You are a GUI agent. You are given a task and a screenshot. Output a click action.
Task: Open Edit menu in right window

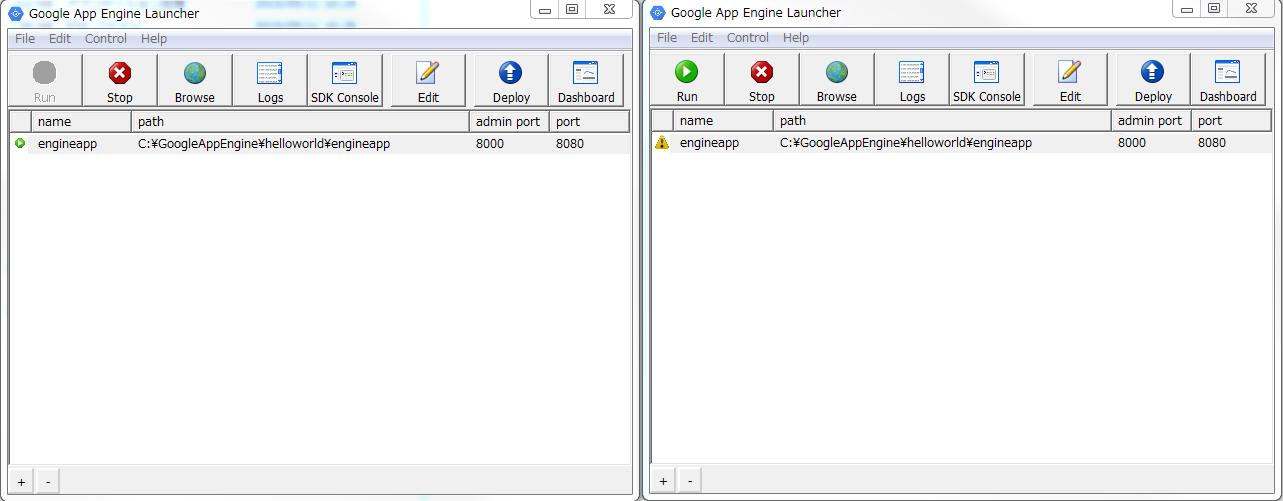702,38
